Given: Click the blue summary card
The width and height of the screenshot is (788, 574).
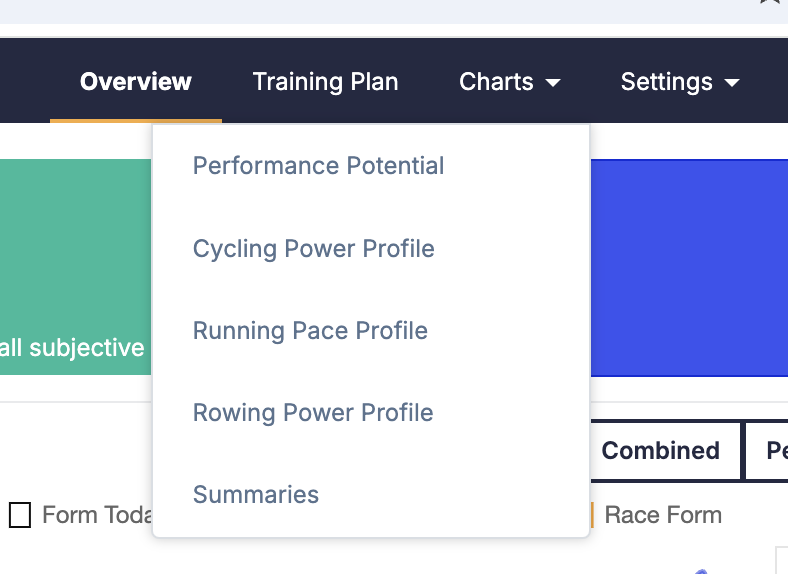Looking at the screenshot, I should [689, 268].
